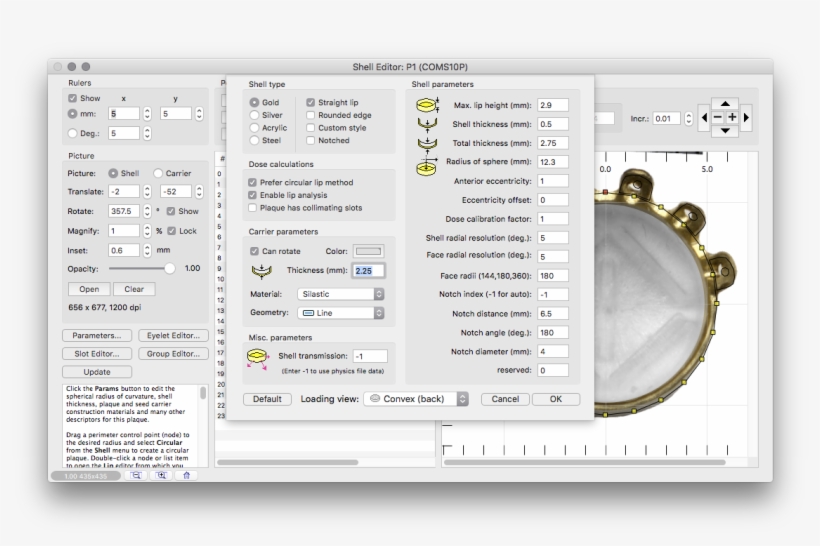The height and width of the screenshot is (546, 820).
Task: Click the picture Clear button
Action: pyautogui.click(x=134, y=289)
